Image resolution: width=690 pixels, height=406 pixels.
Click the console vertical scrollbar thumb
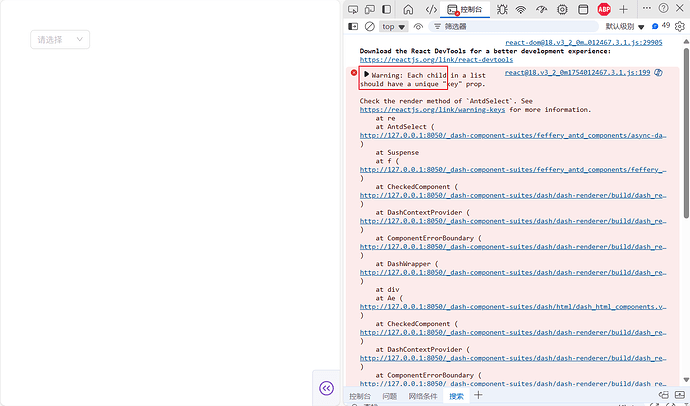(686, 131)
